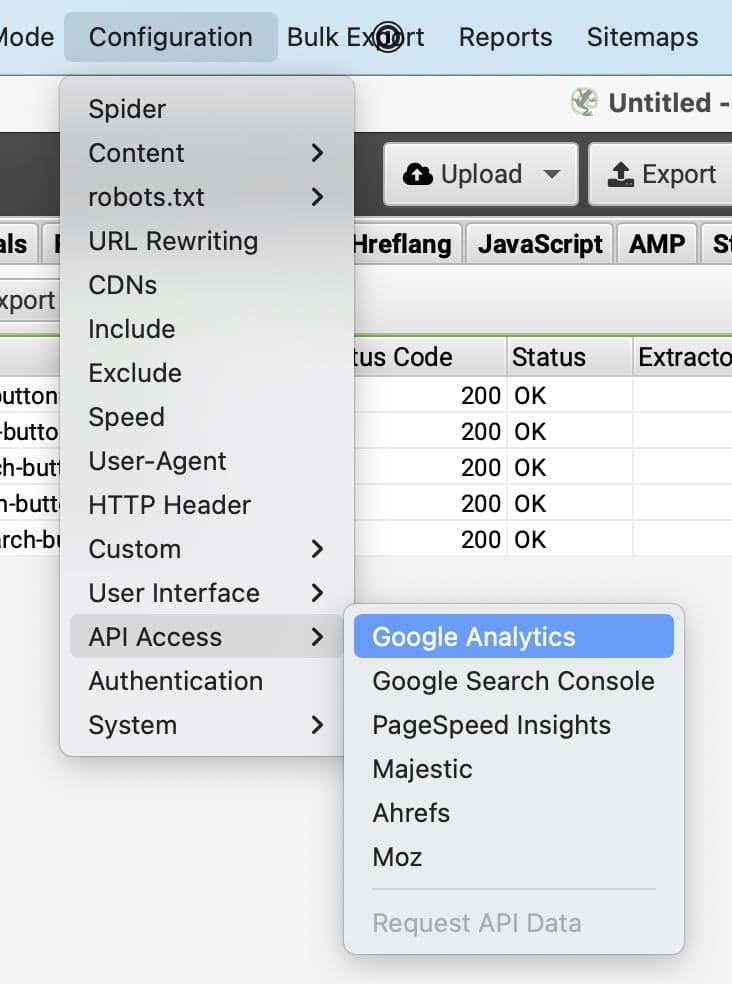Open Spider configuration
The width and height of the screenshot is (732, 984).
[x=127, y=109]
